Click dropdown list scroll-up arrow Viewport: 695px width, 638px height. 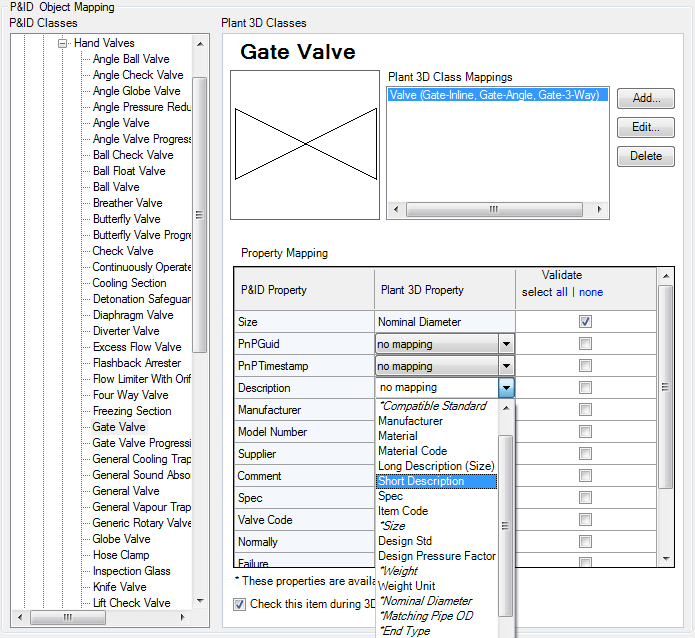(506, 408)
